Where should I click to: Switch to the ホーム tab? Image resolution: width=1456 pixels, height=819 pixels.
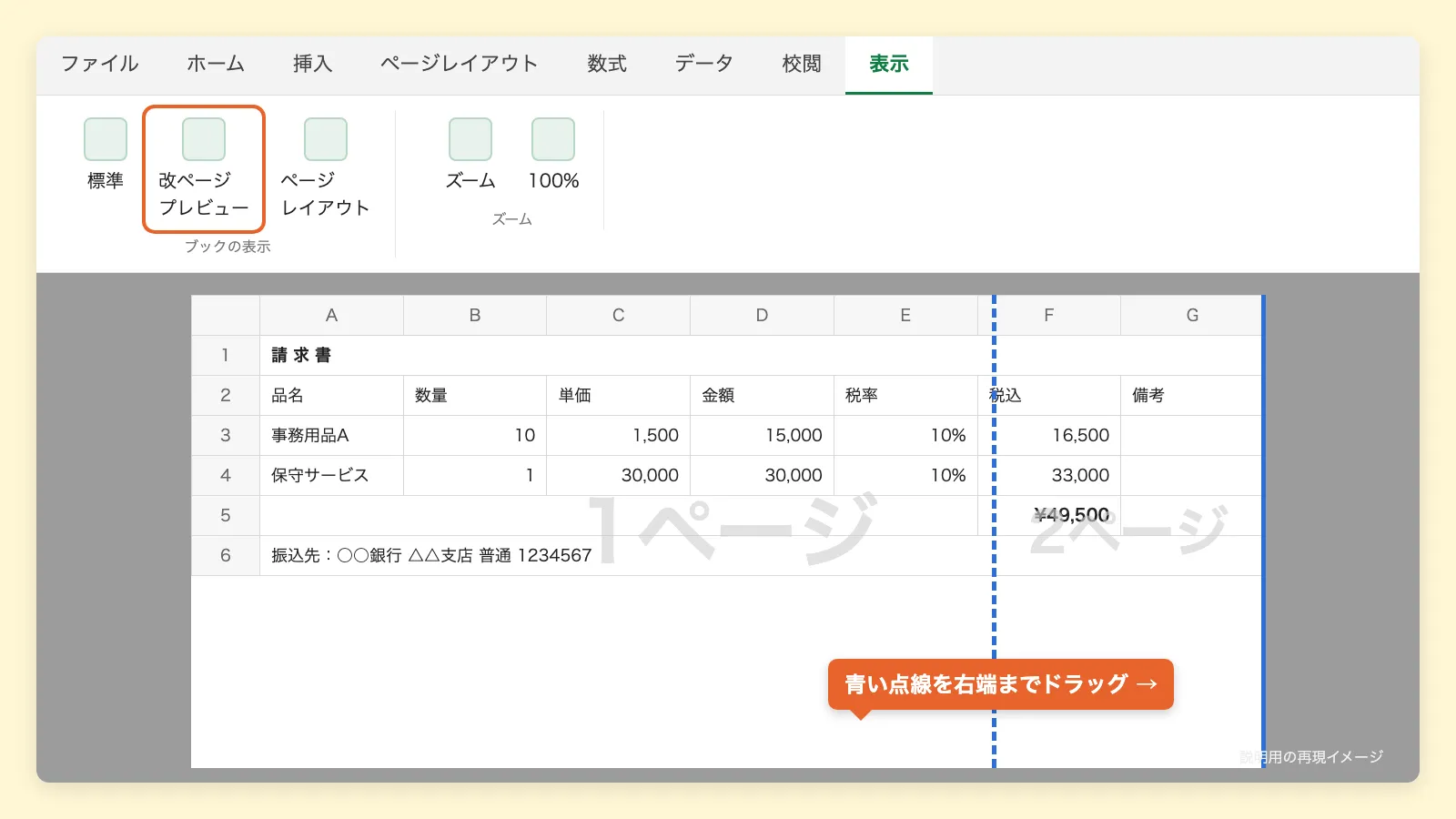pyautogui.click(x=216, y=64)
